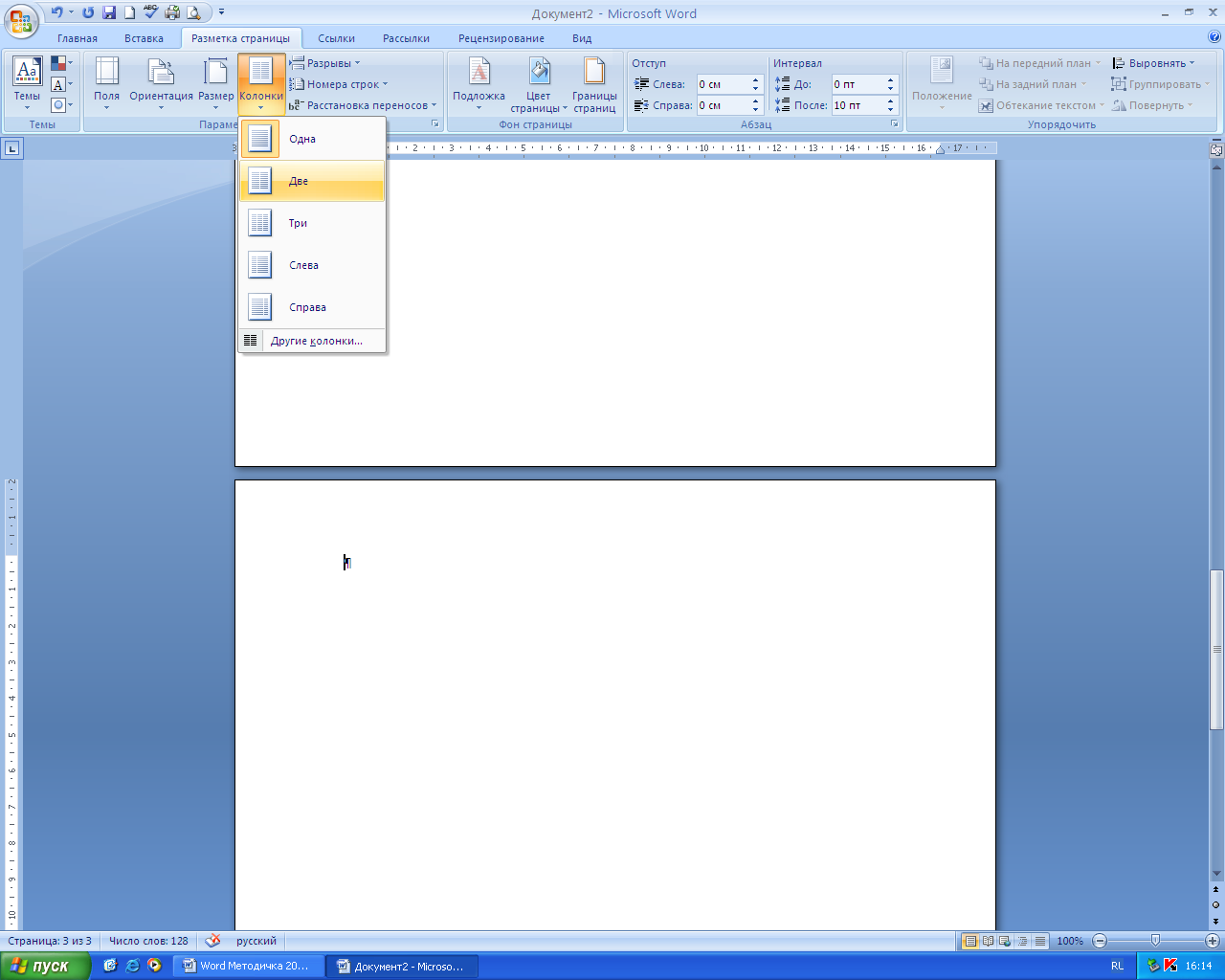Click Границы страниц page borders button
1225x980 pixels.
594,83
